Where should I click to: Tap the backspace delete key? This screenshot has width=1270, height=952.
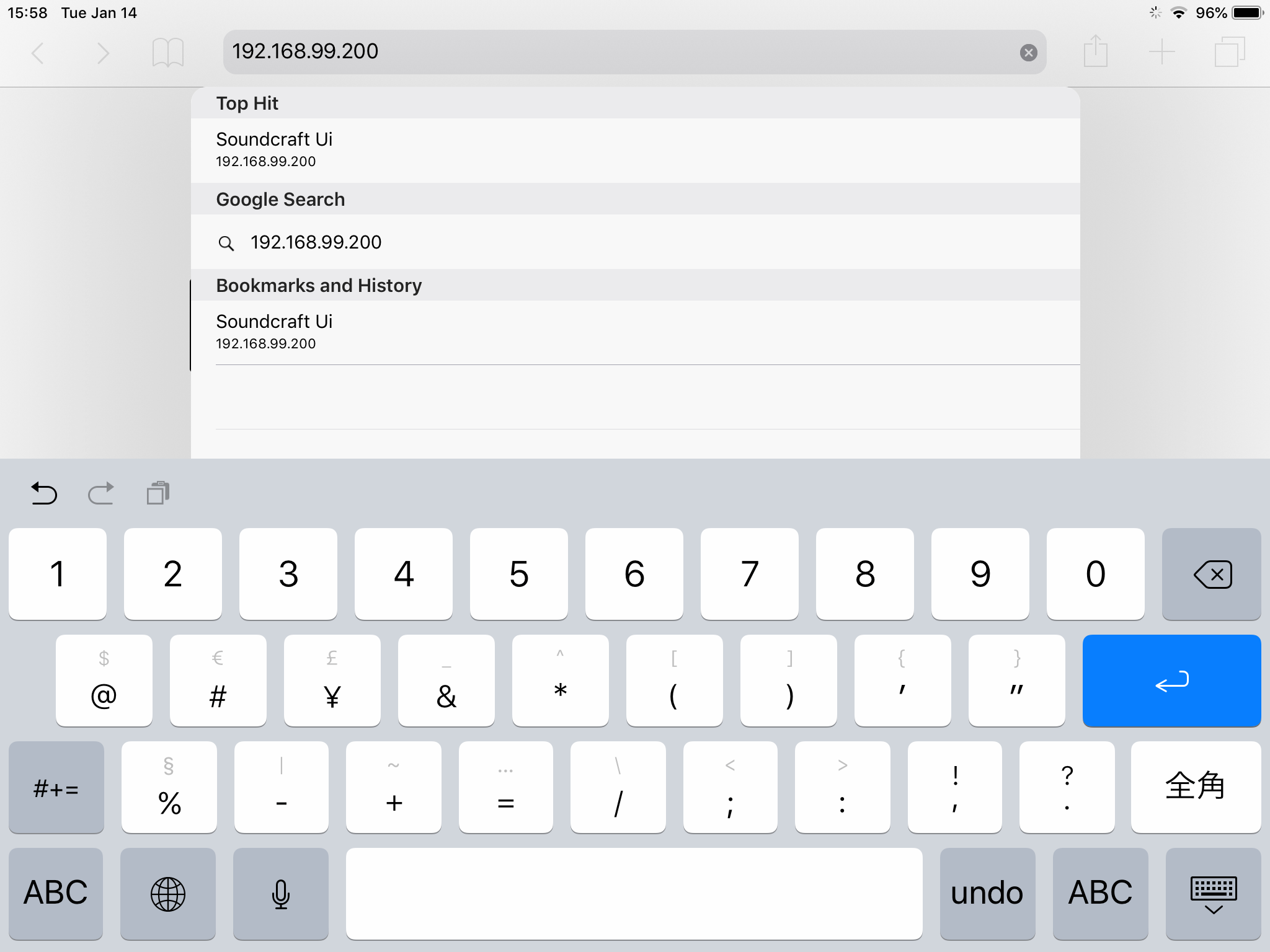[x=1212, y=574]
